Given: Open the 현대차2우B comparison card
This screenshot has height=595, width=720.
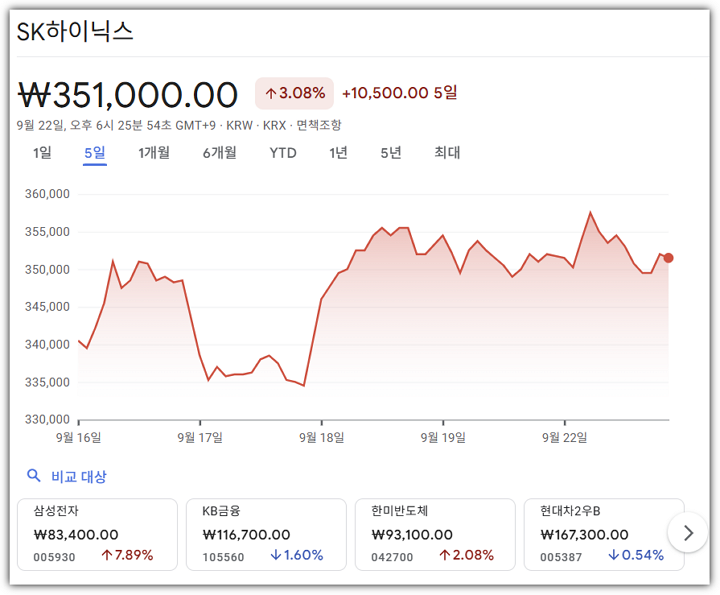Looking at the screenshot, I should click(604, 534).
